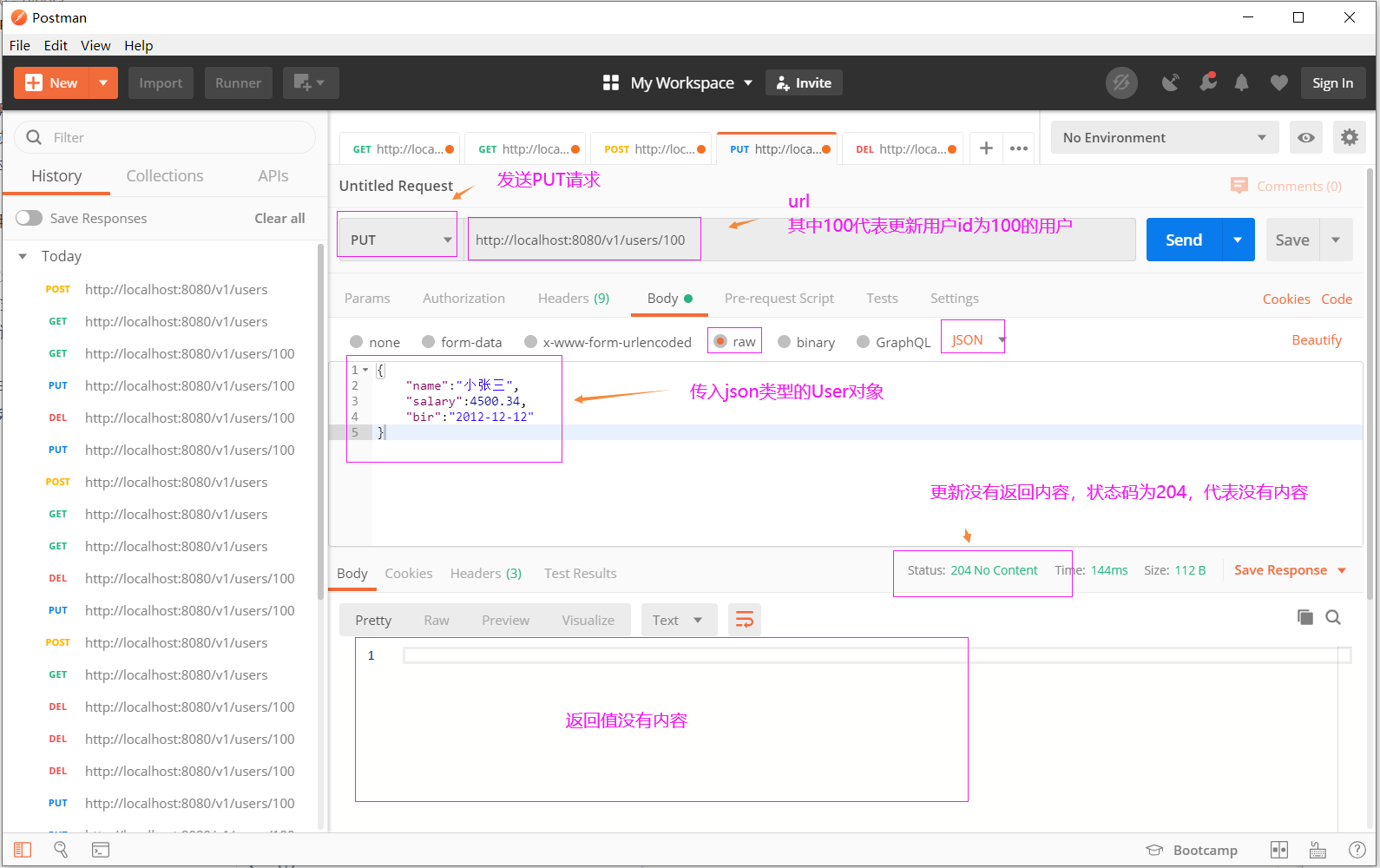Open the workspace grid icon
Viewport: 1380px width, 868px height.
611,82
